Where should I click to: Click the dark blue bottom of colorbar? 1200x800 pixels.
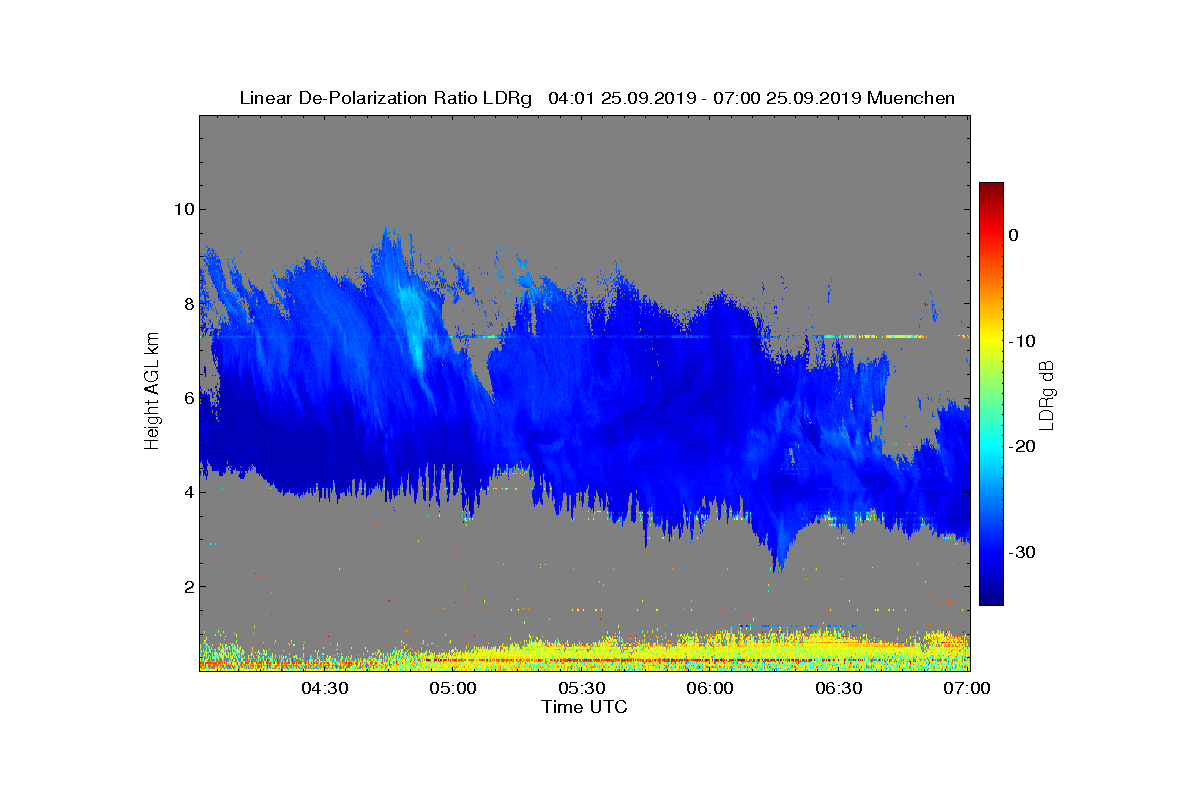[x=991, y=595]
